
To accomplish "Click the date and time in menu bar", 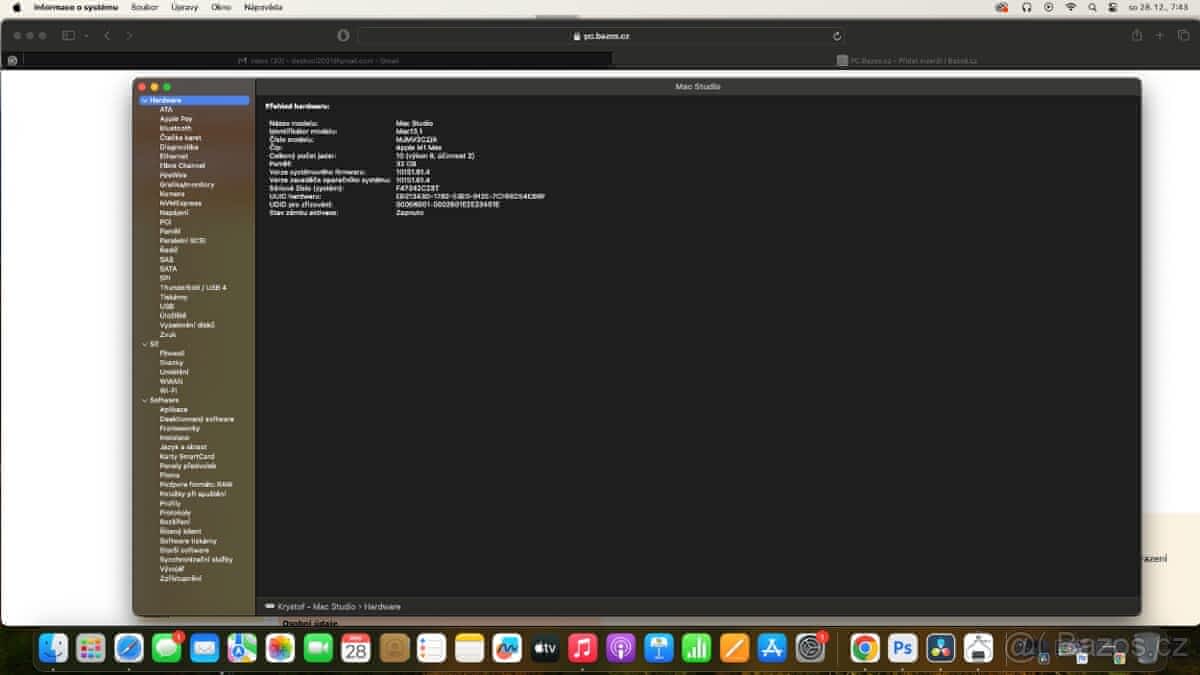I will coord(1158,7).
